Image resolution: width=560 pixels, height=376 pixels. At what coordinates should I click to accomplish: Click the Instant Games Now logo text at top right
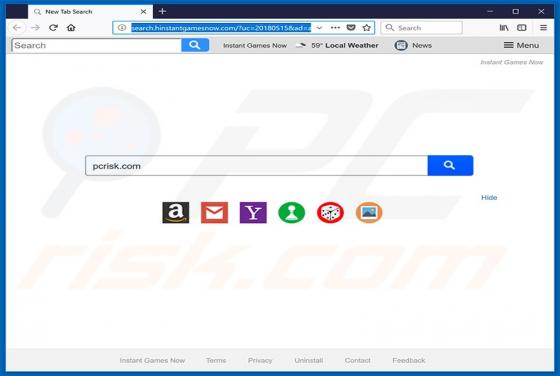511,62
